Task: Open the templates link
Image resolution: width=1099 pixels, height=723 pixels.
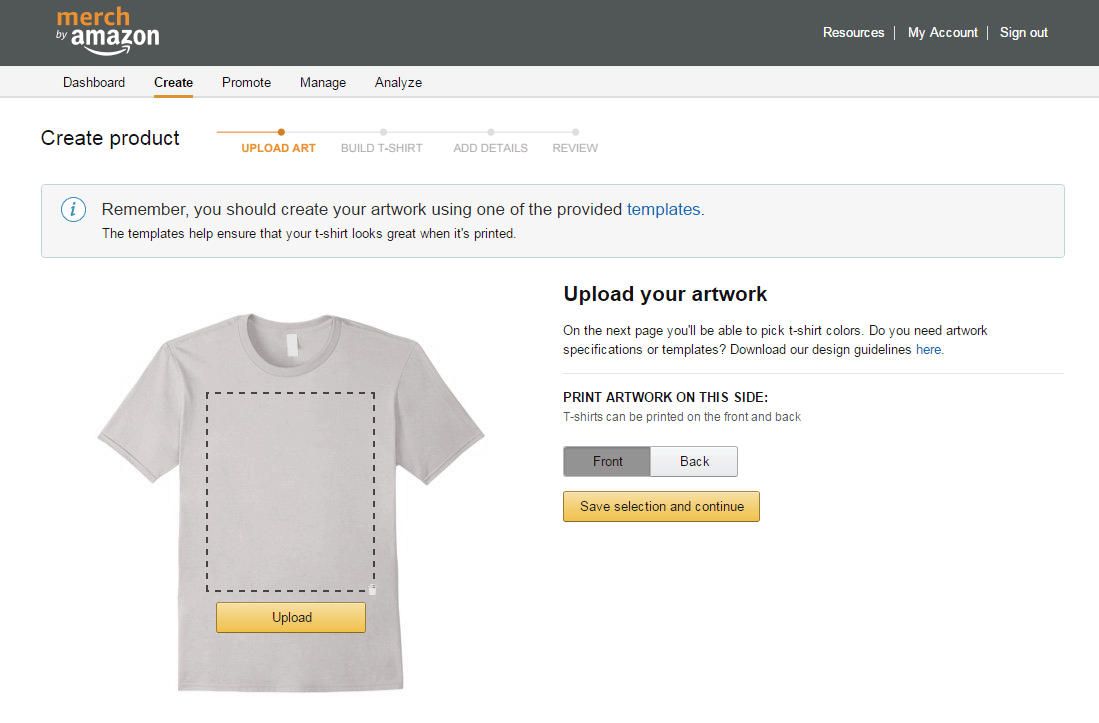Action: 663,209
